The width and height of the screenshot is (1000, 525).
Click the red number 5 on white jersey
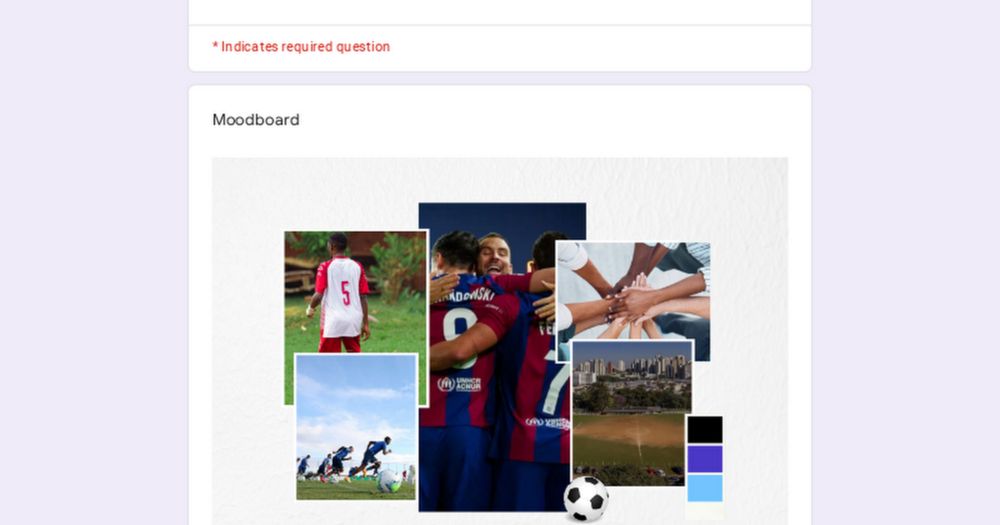[x=346, y=293]
